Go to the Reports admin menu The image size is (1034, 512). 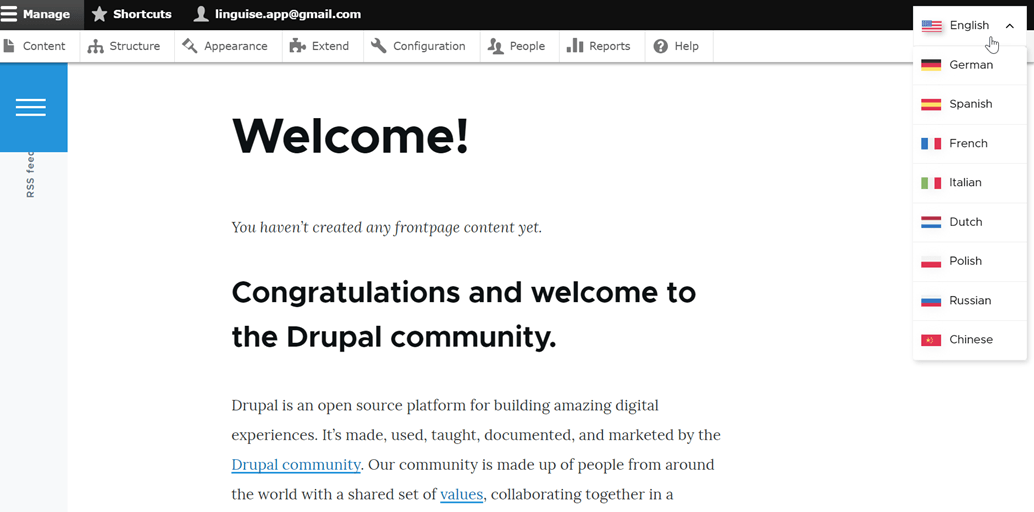click(602, 46)
